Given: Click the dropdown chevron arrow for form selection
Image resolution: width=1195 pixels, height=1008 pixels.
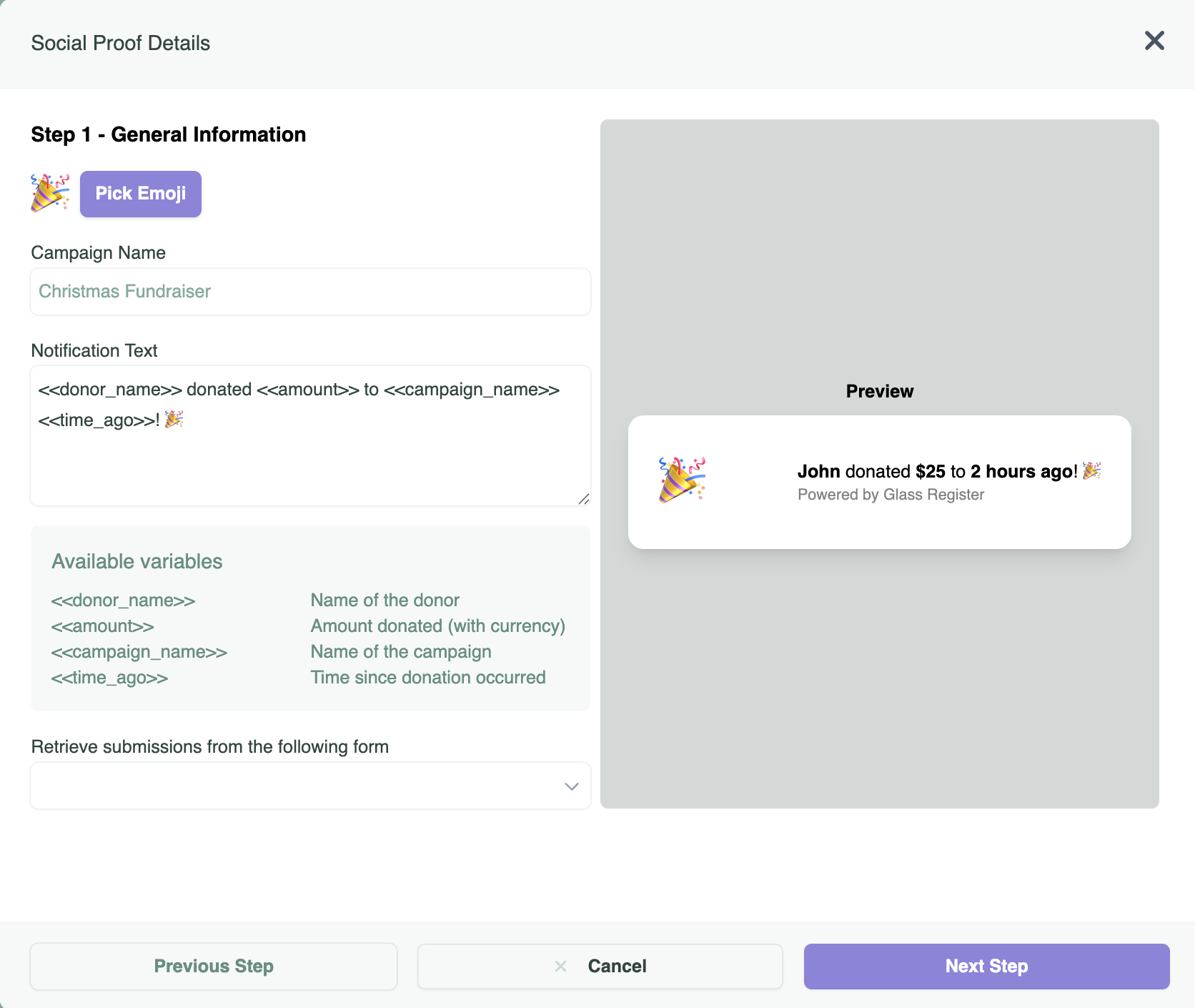Looking at the screenshot, I should pyautogui.click(x=571, y=786).
